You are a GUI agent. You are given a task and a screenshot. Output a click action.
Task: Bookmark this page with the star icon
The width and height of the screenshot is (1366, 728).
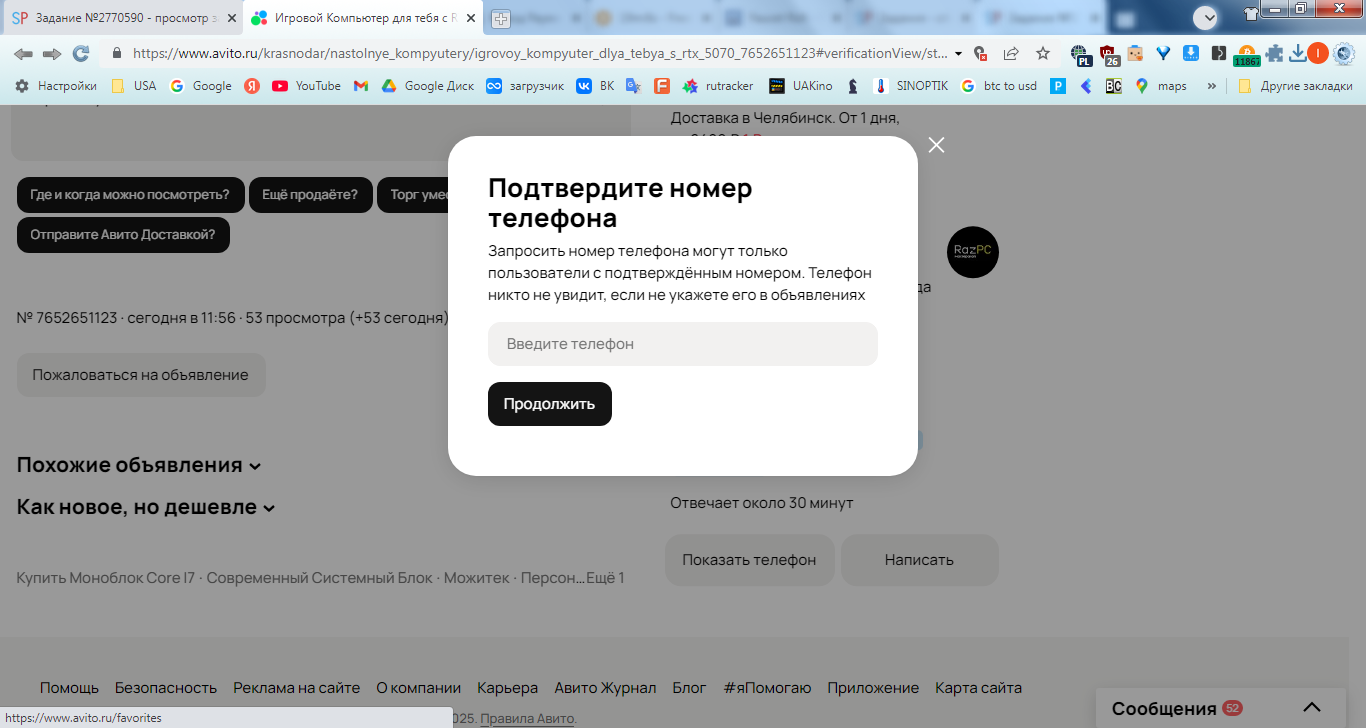coord(1043,54)
